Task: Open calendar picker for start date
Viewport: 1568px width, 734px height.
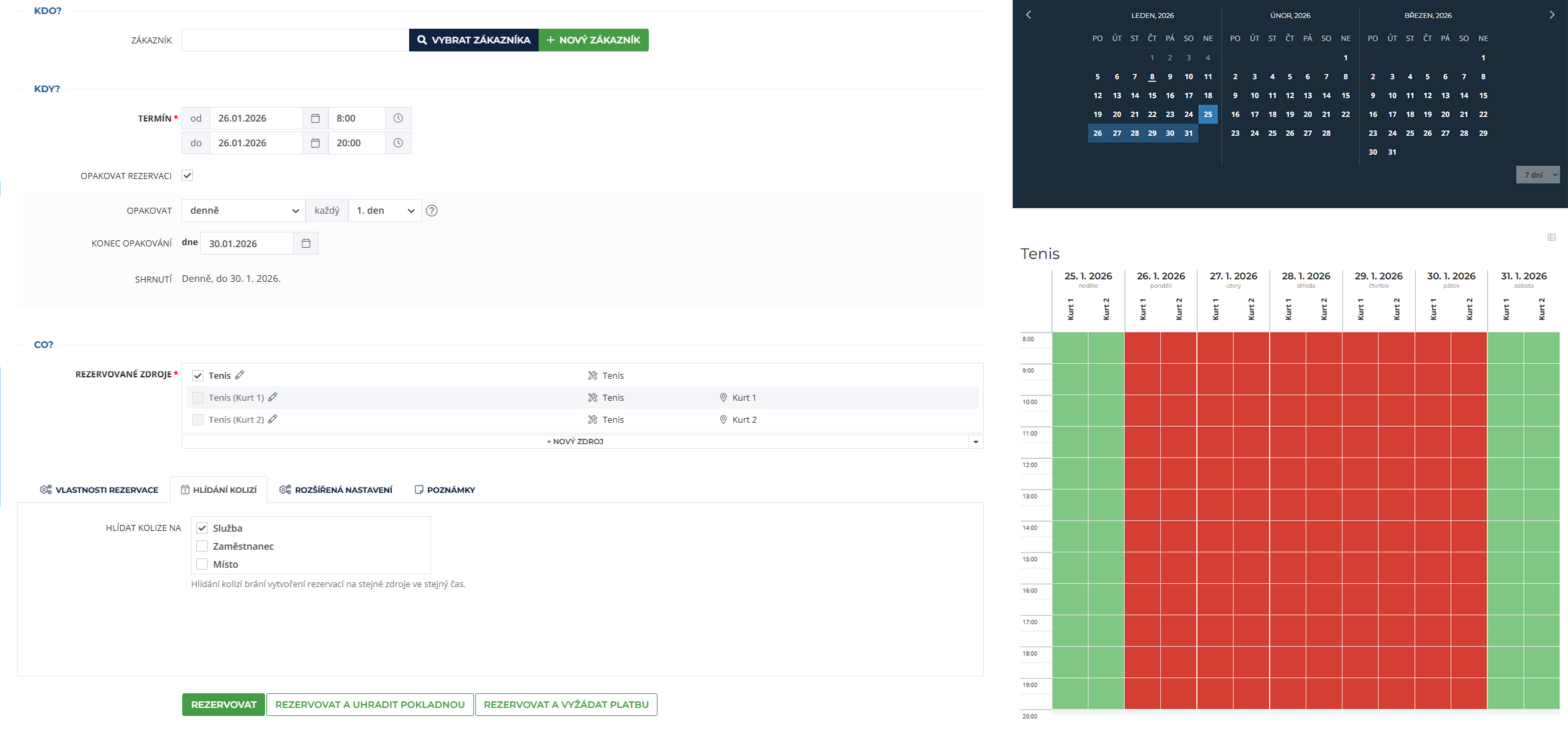Action: [315, 118]
